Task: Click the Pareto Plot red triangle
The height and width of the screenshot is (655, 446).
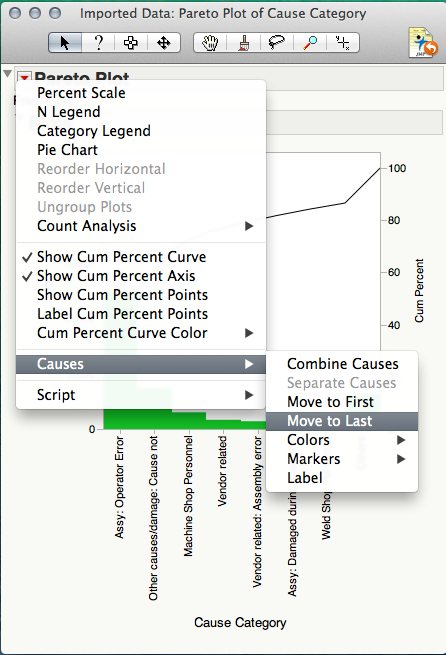Action: 24,77
